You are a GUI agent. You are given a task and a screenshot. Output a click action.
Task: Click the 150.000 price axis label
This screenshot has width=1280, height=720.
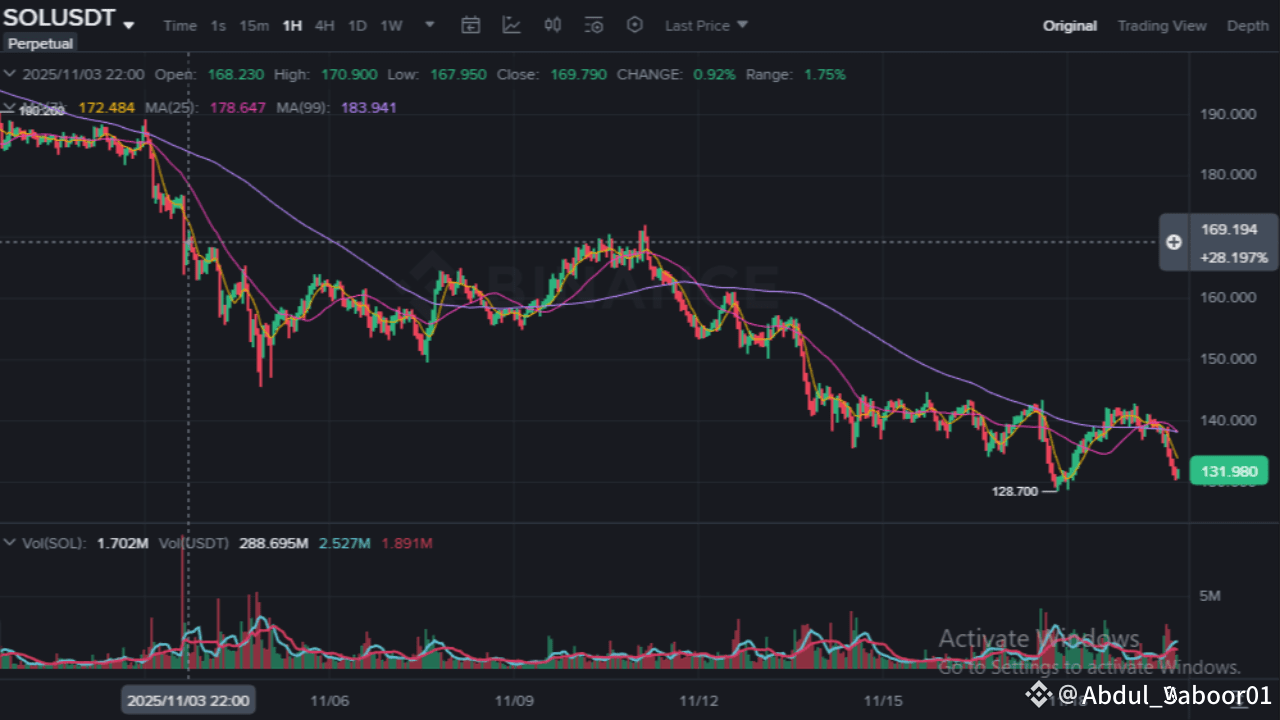(1228, 358)
